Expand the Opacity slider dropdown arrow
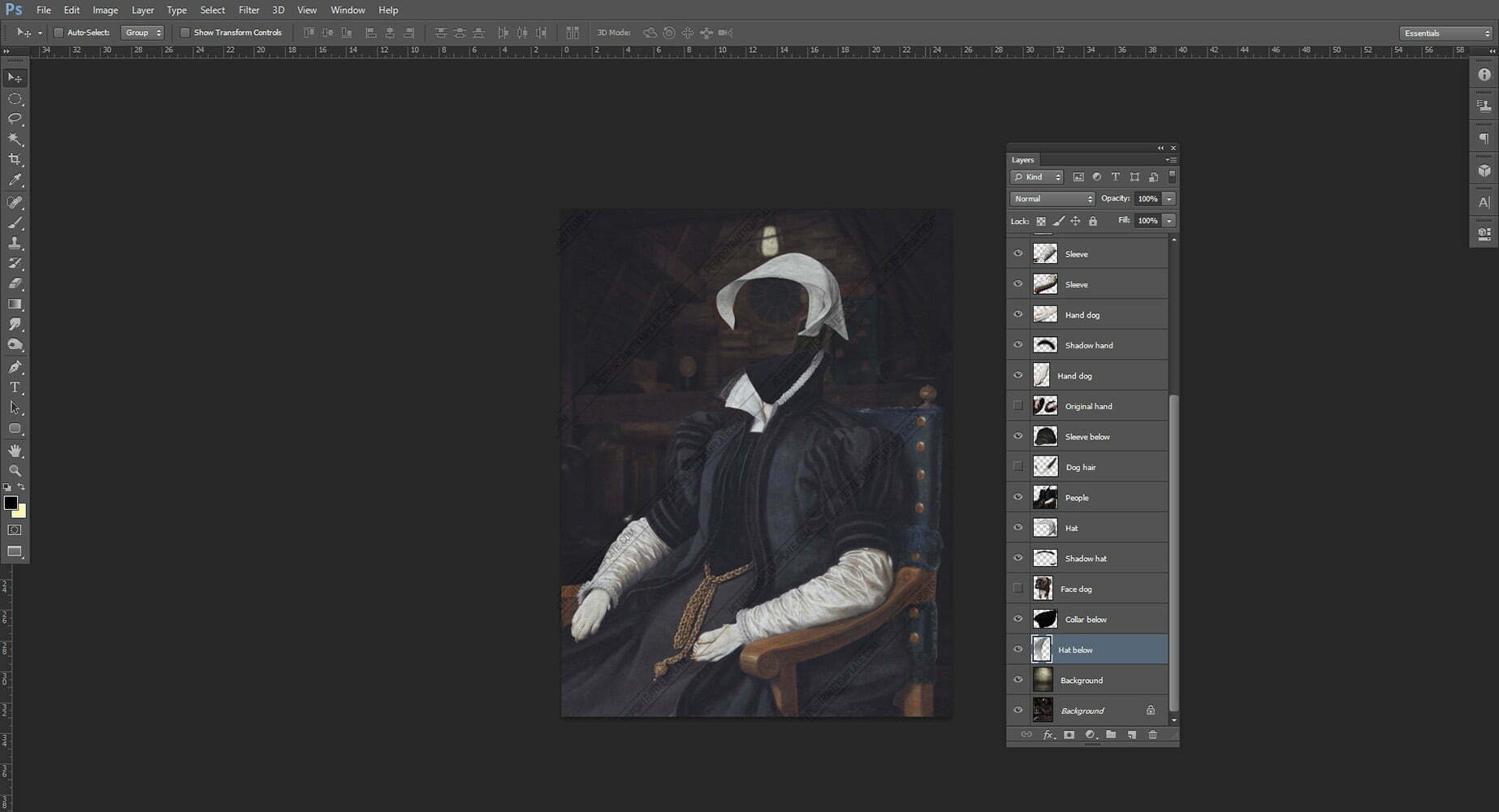Screen dimensions: 1499x812 pyautogui.click(x=1169, y=199)
